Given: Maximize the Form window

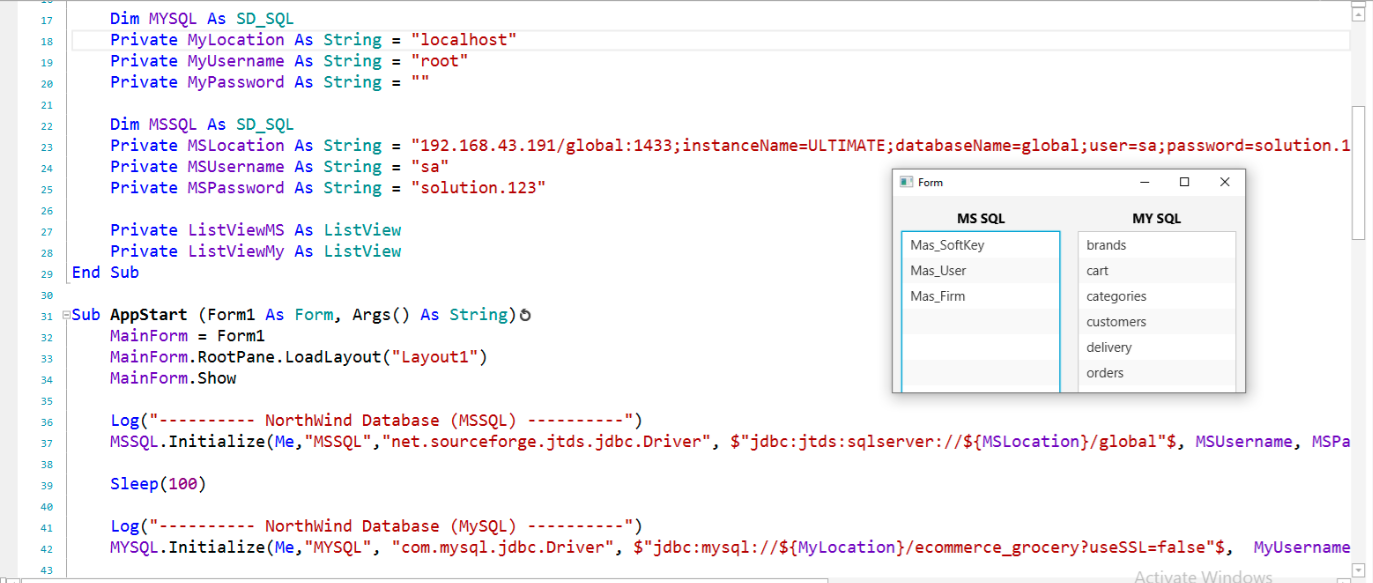Looking at the screenshot, I should pos(1185,182).
